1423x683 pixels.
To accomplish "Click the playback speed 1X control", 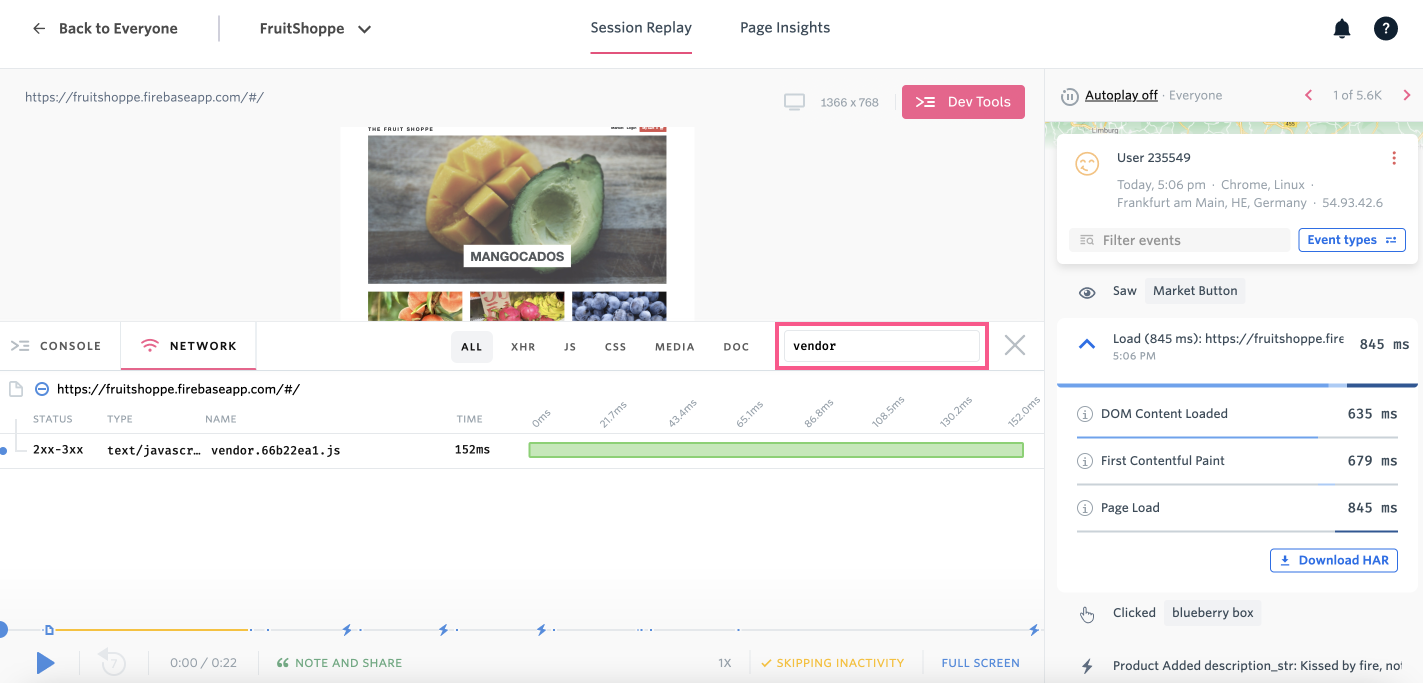I will click(x=725, y=663).
